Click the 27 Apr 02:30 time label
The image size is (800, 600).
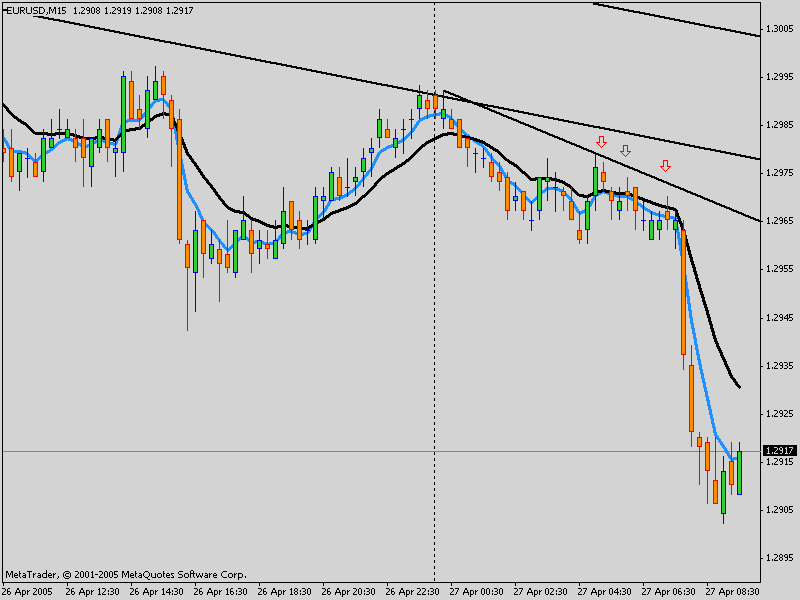point(540,592)
